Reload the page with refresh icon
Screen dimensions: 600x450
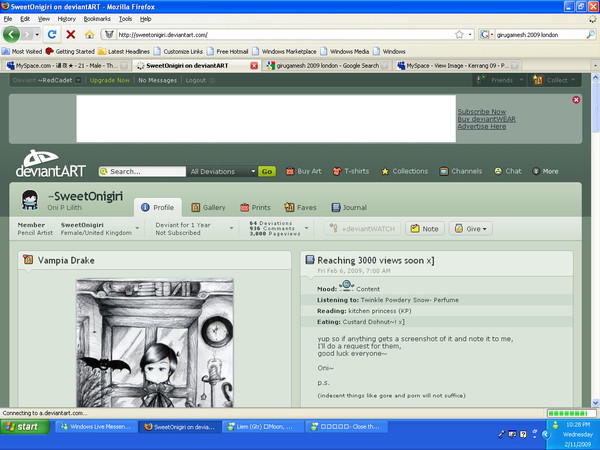click(52, 34)
